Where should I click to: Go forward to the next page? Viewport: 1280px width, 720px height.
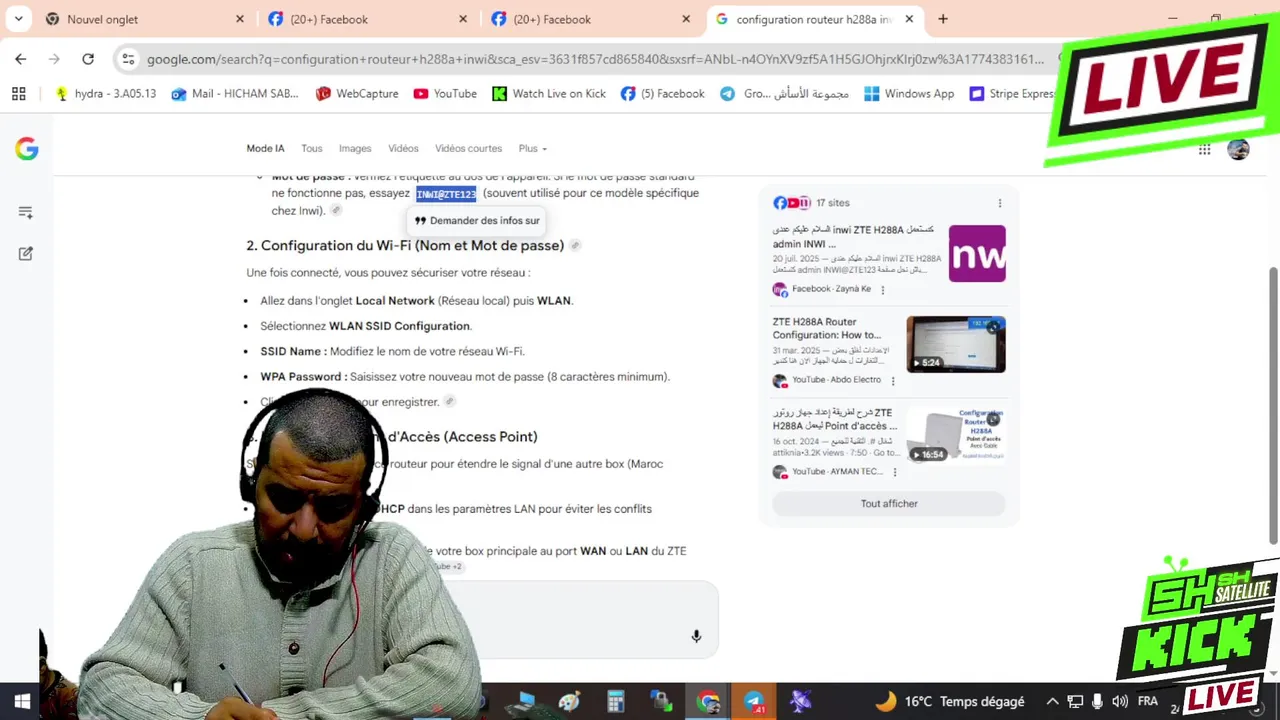click(54, 59)
